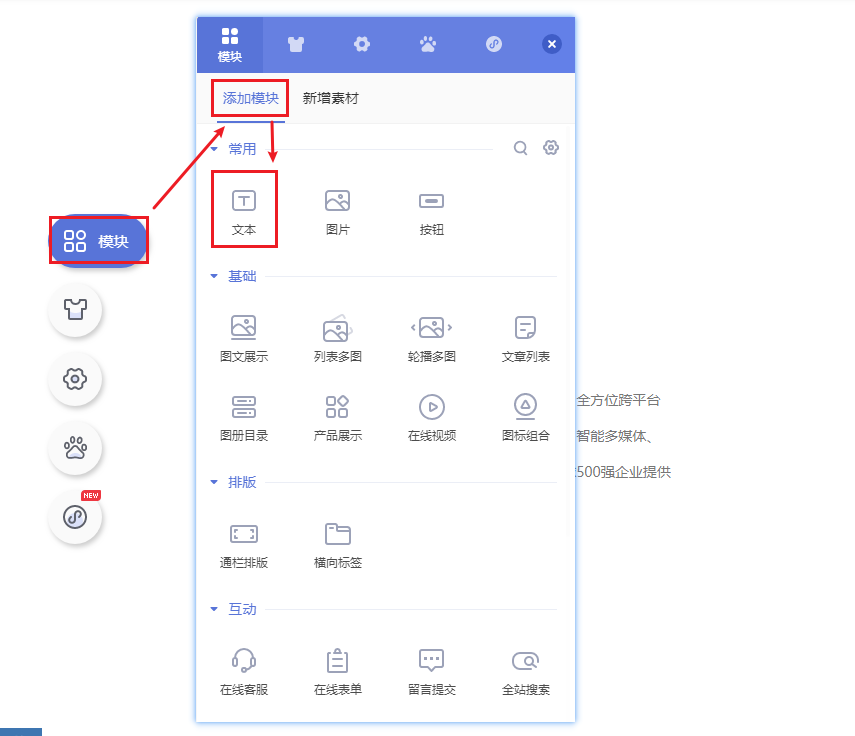Choose the 列表多图 module

pyautogui.click(x=338, y=339)
